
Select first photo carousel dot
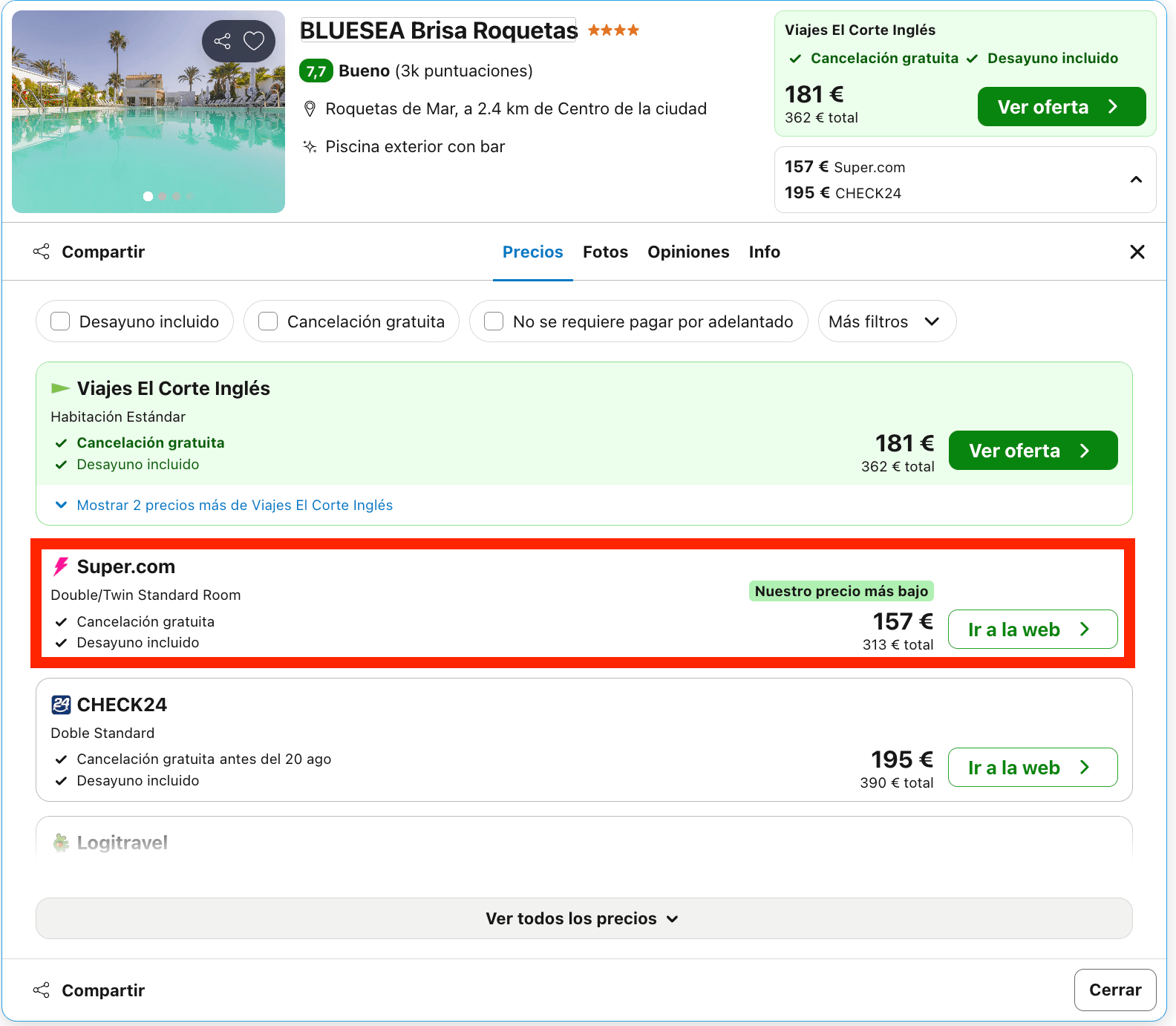coord(148,196)
